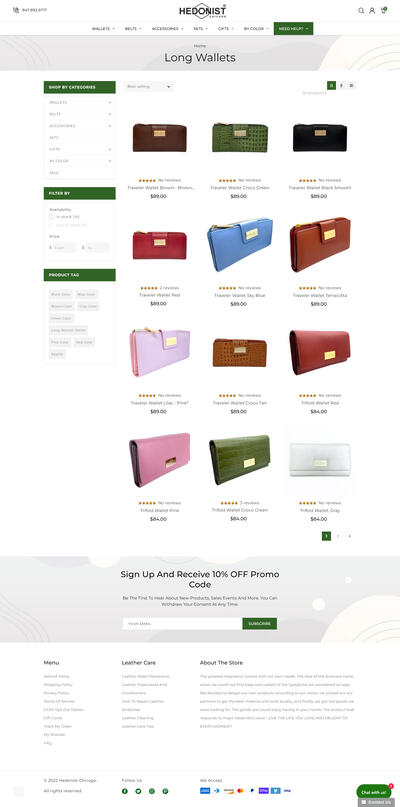Switch to the green grid view icon
This screenshot has width=400, height=807.
[x=332, y=85]
